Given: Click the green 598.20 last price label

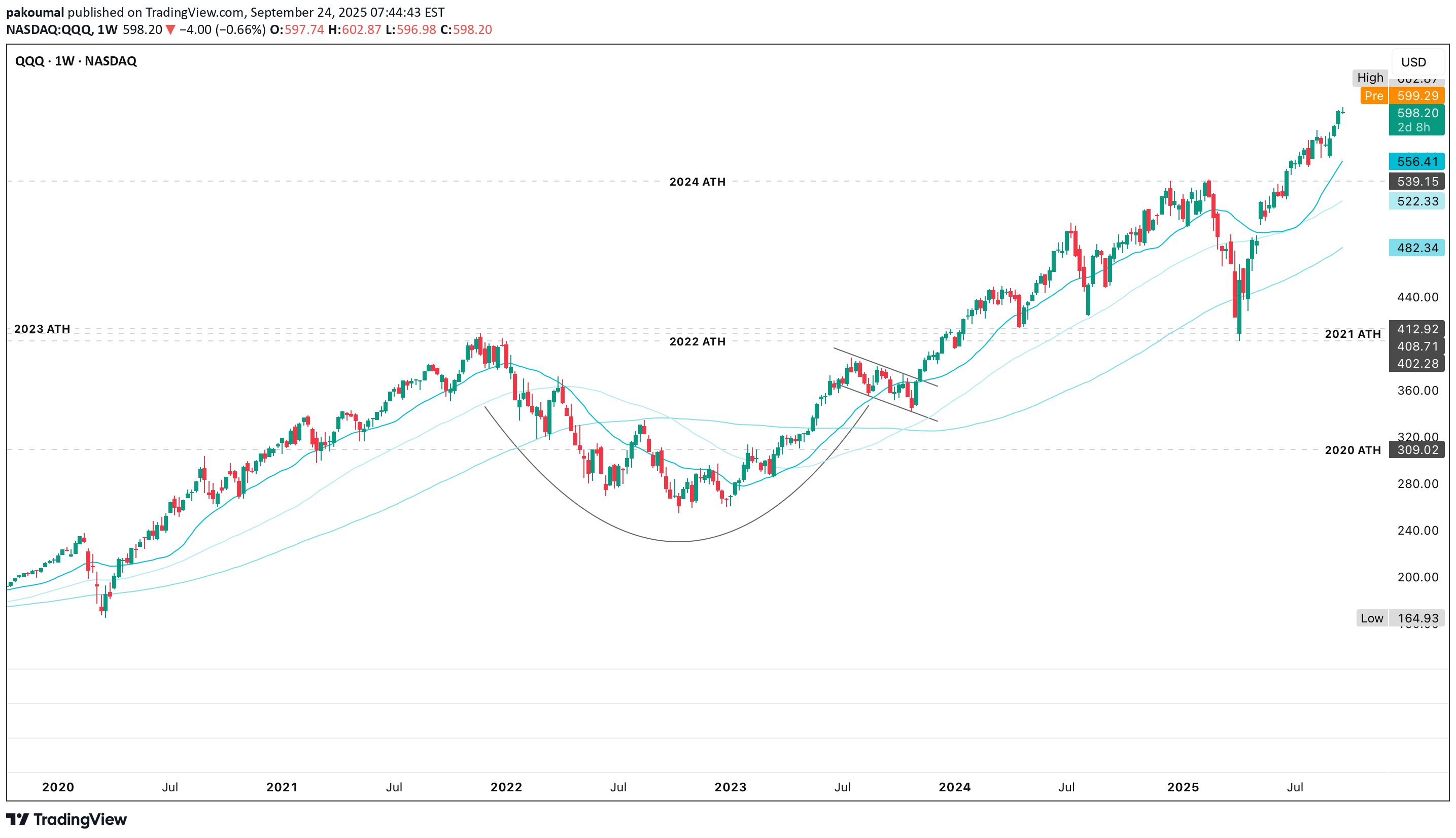Looking at the screenshot, I should [1416, 114].
